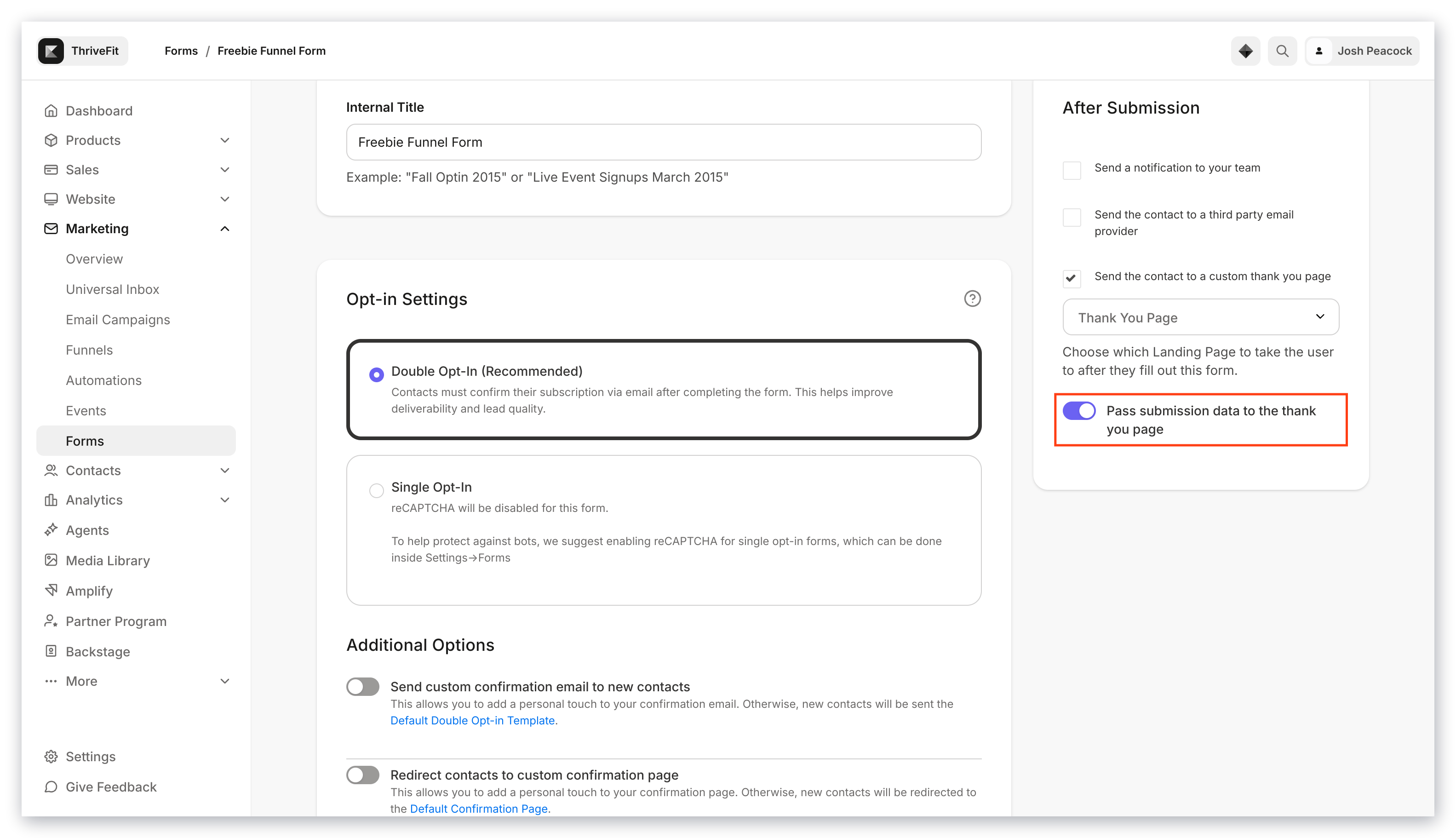Open Email Campaigns menu item
The height and width of the screenshot is (838, 1456).
point(118,320)
